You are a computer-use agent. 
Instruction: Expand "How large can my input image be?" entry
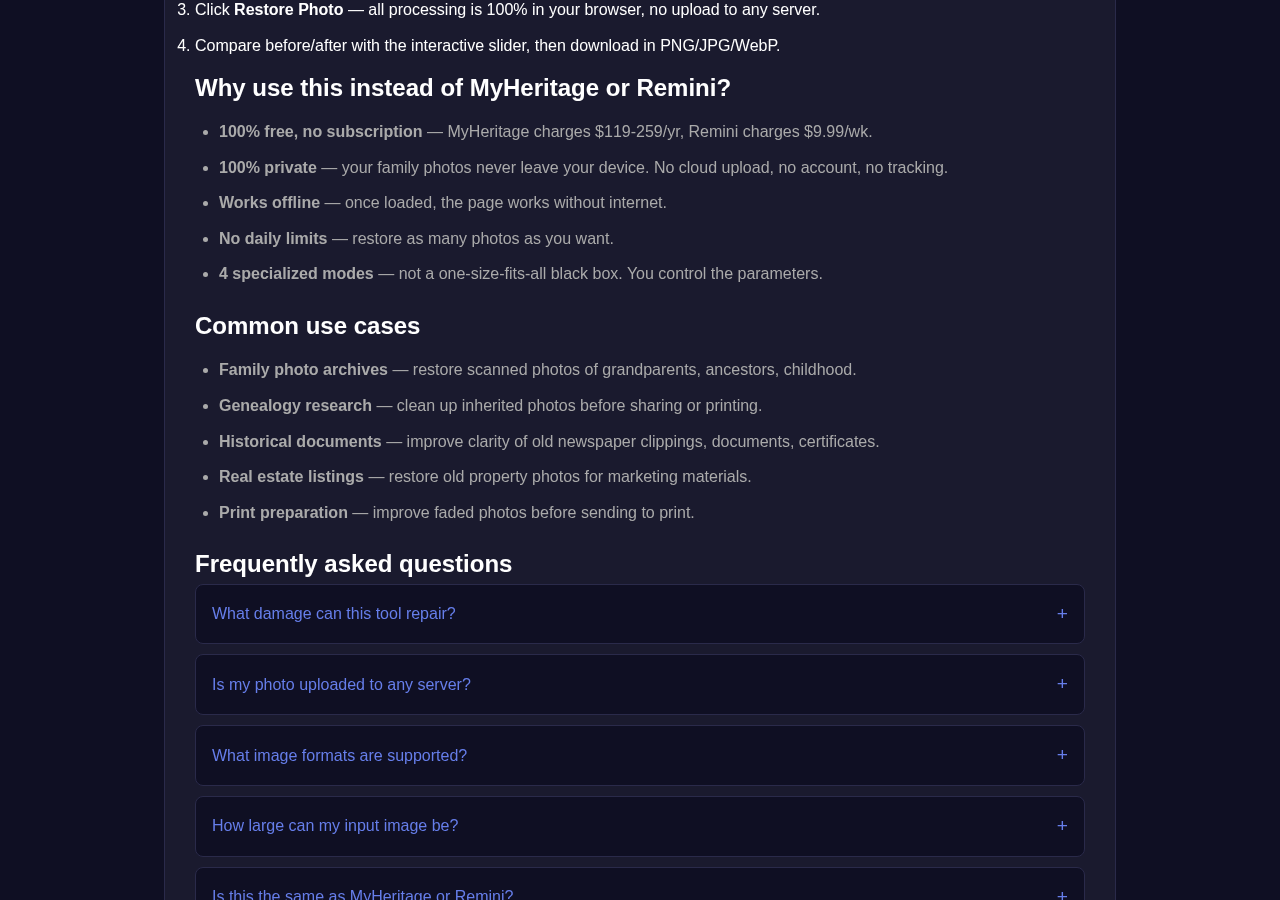point(640,826)
